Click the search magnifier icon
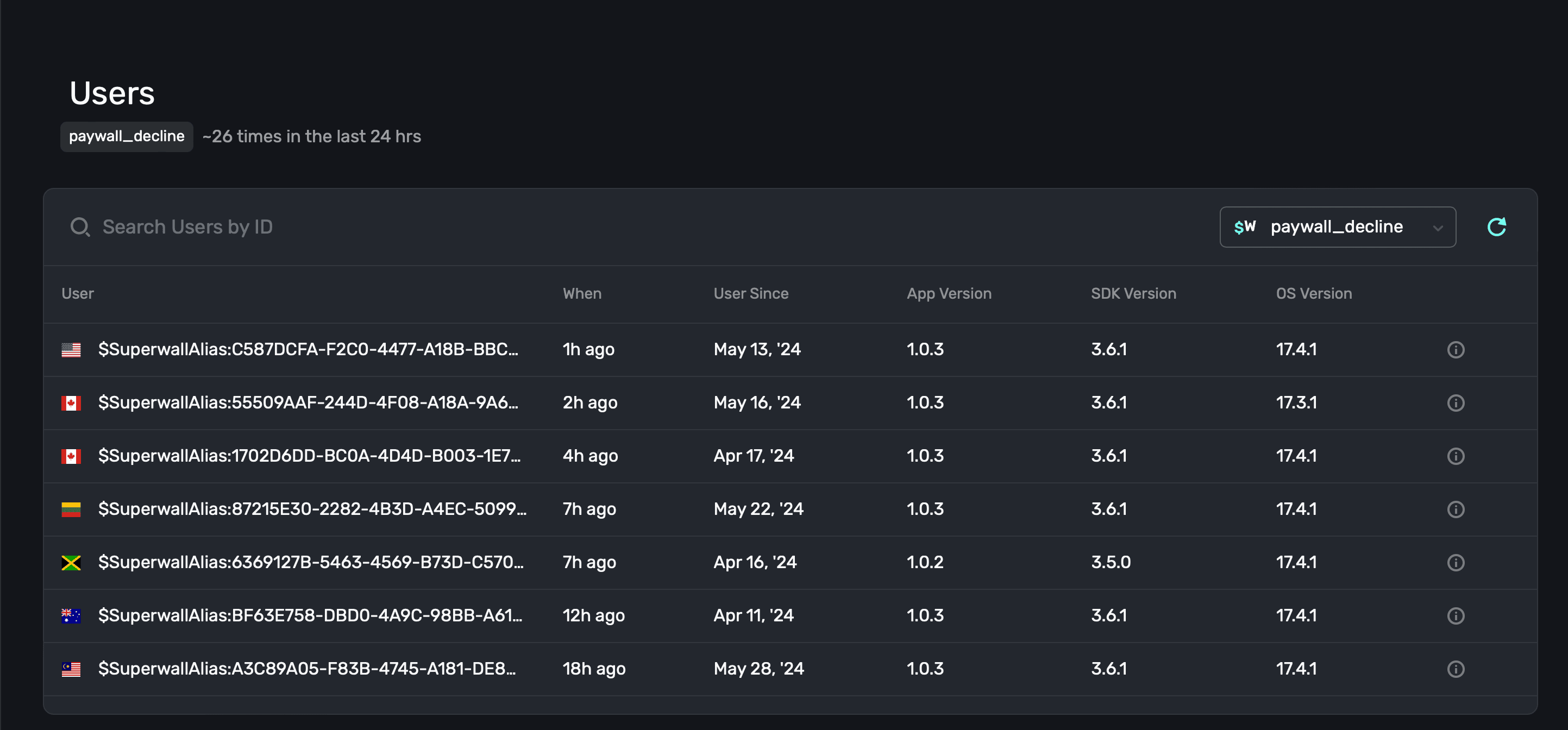The width and height of the screenshot is (1568, 730). (80, 227)
